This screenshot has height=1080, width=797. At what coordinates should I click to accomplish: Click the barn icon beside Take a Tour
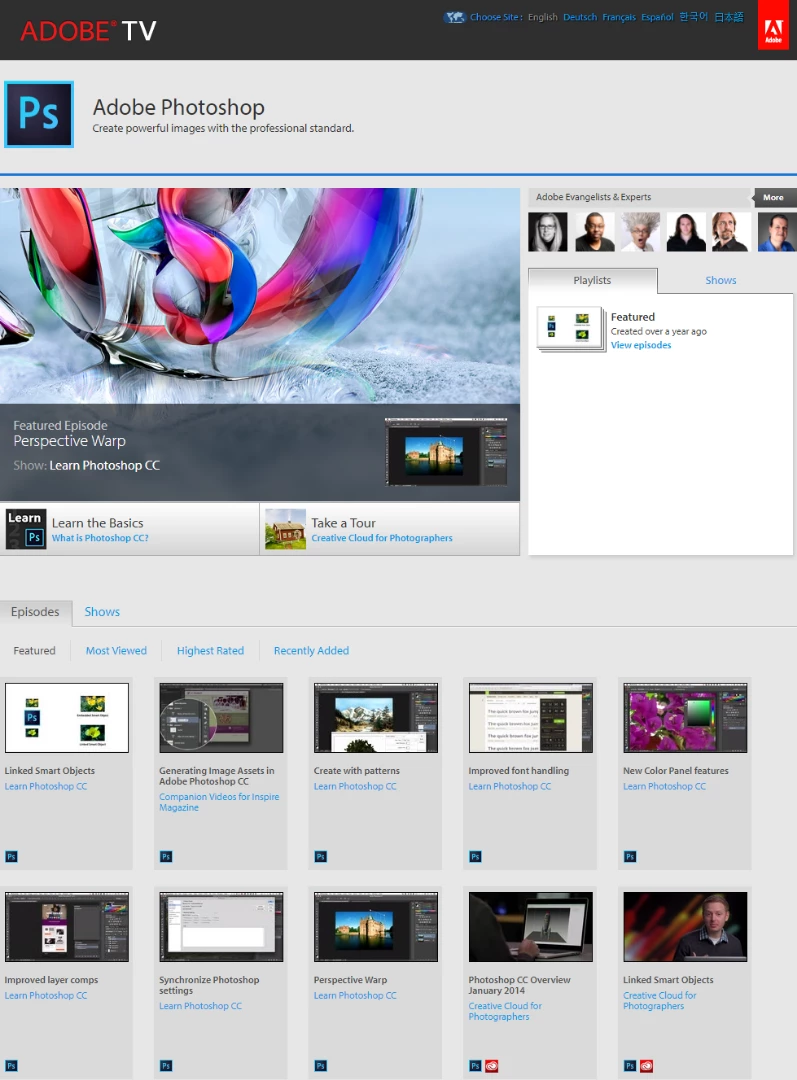[285, 529]
